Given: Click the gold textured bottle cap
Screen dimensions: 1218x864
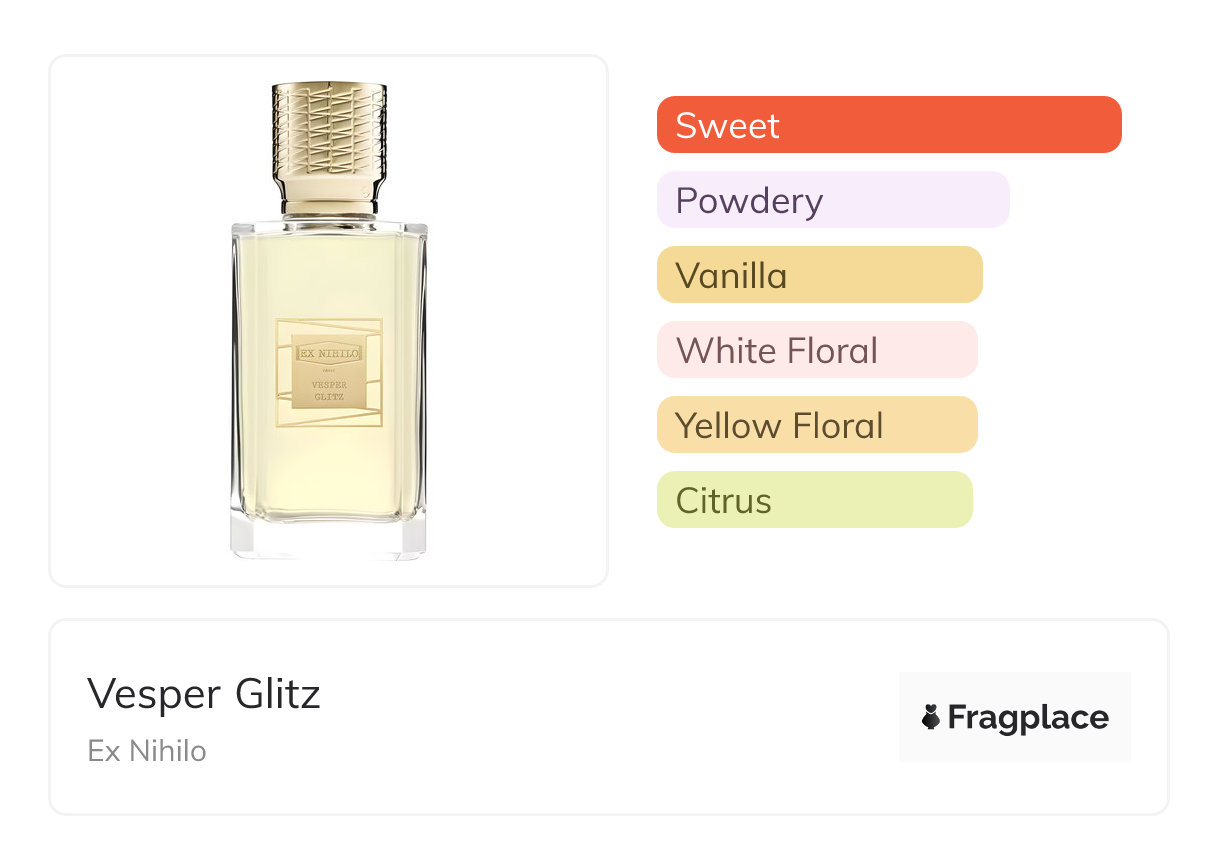Looking at the screenshot, I should pyautogui.click(x=329, y=138).
